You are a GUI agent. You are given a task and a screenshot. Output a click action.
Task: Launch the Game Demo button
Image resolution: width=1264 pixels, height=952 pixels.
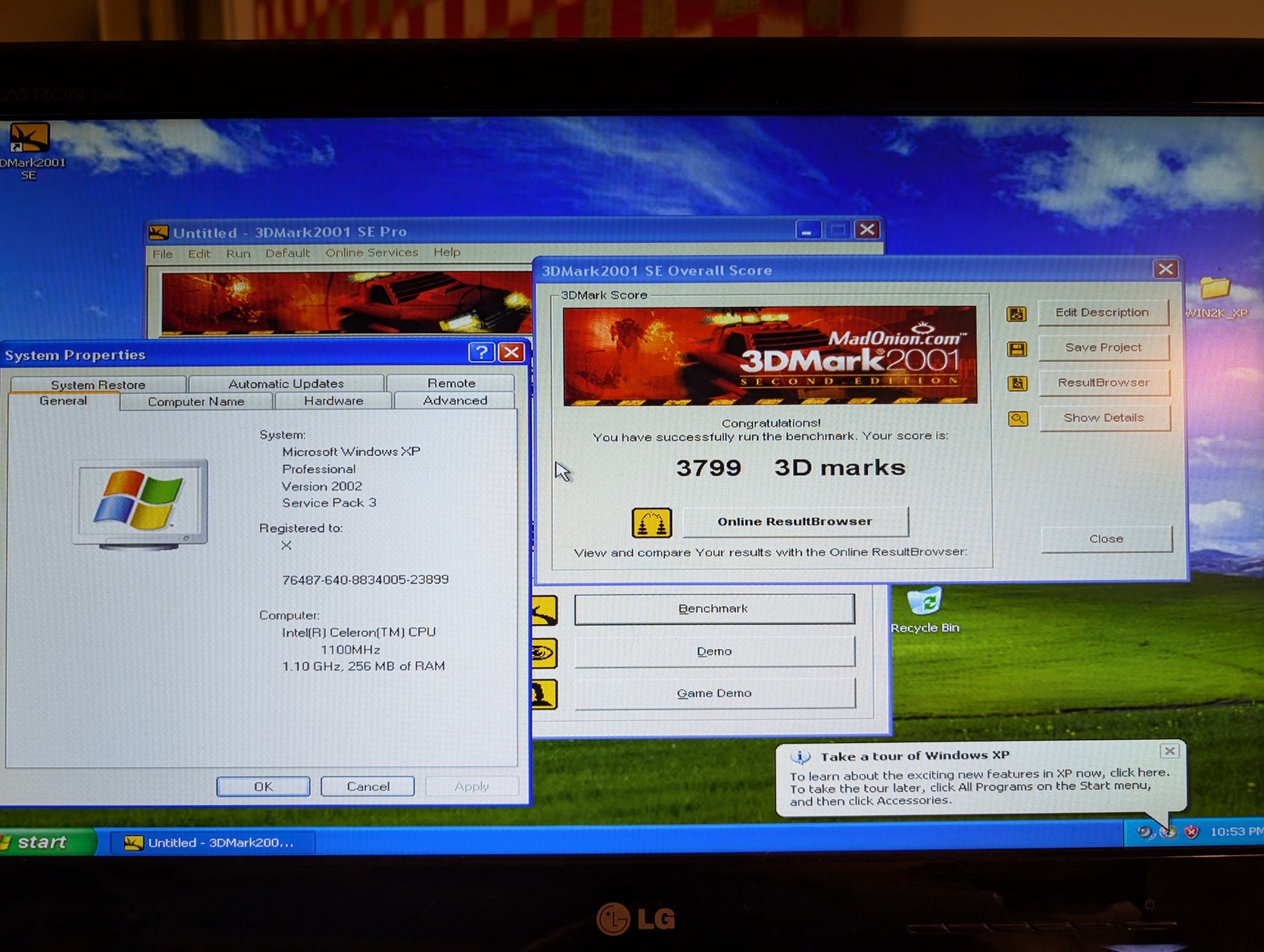[715, 694]
